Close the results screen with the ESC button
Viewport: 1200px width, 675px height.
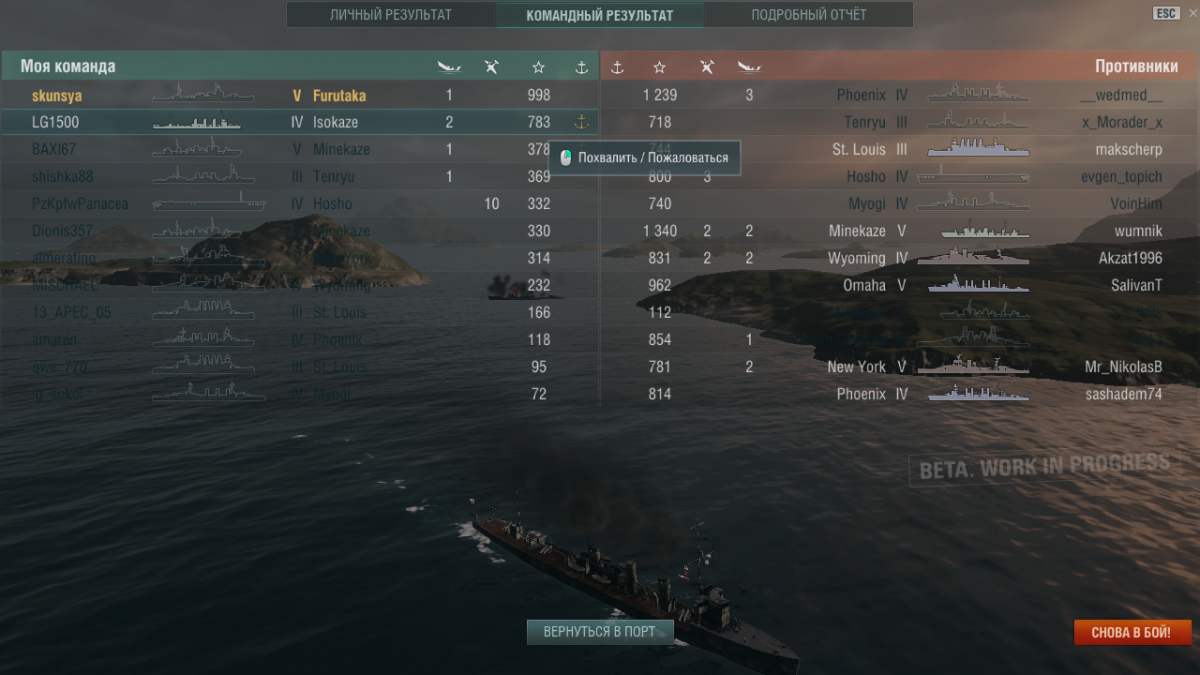click(x=1166, y=13)
